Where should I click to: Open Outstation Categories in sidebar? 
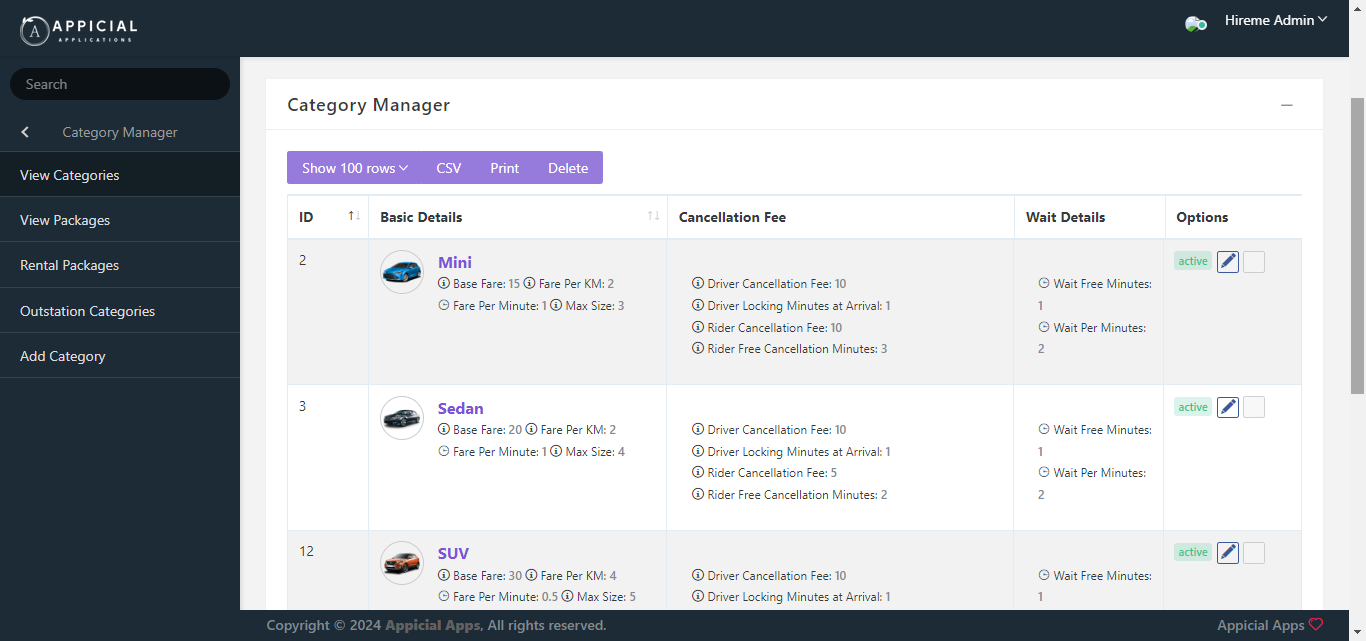point(120,311)
